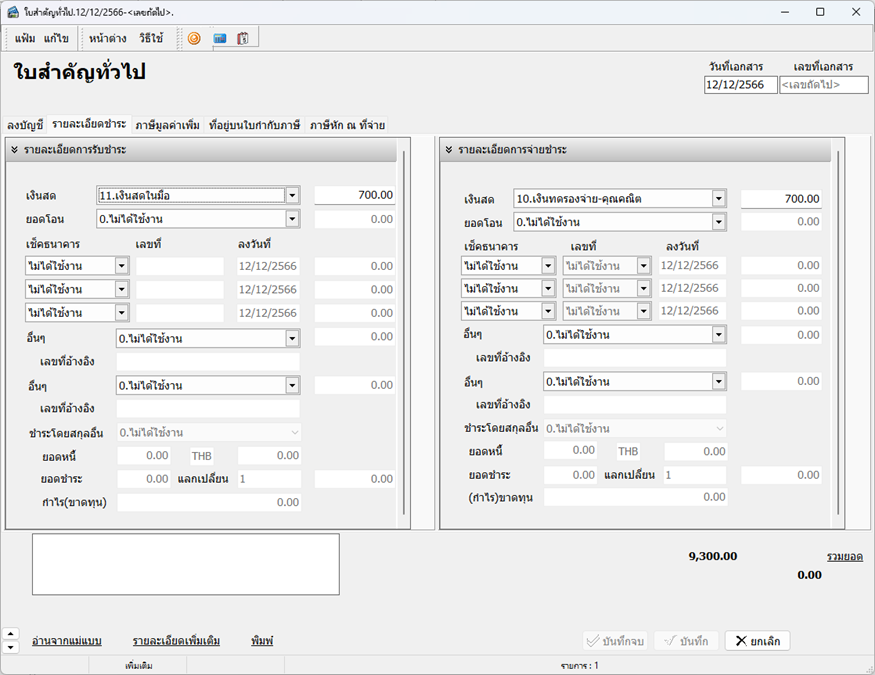Close the ใบสำคัญทั่วไป window
This screenshot has height=675, width=875.
click(x=856, y=12)
